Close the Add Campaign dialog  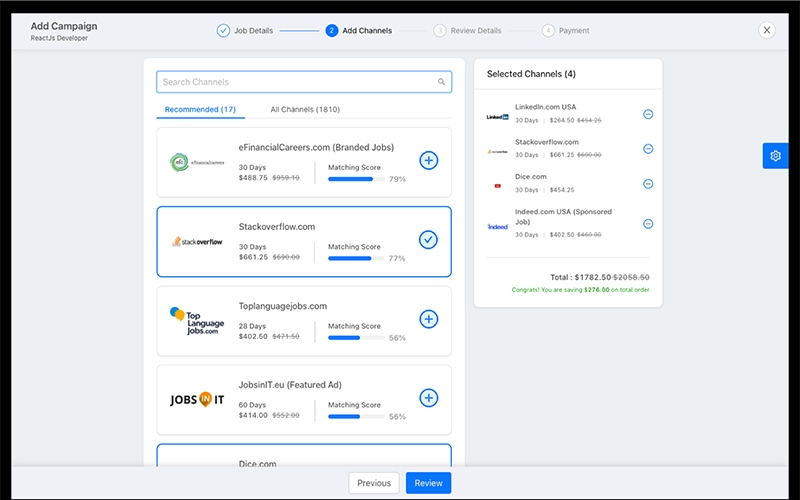[x=767, y=30]
